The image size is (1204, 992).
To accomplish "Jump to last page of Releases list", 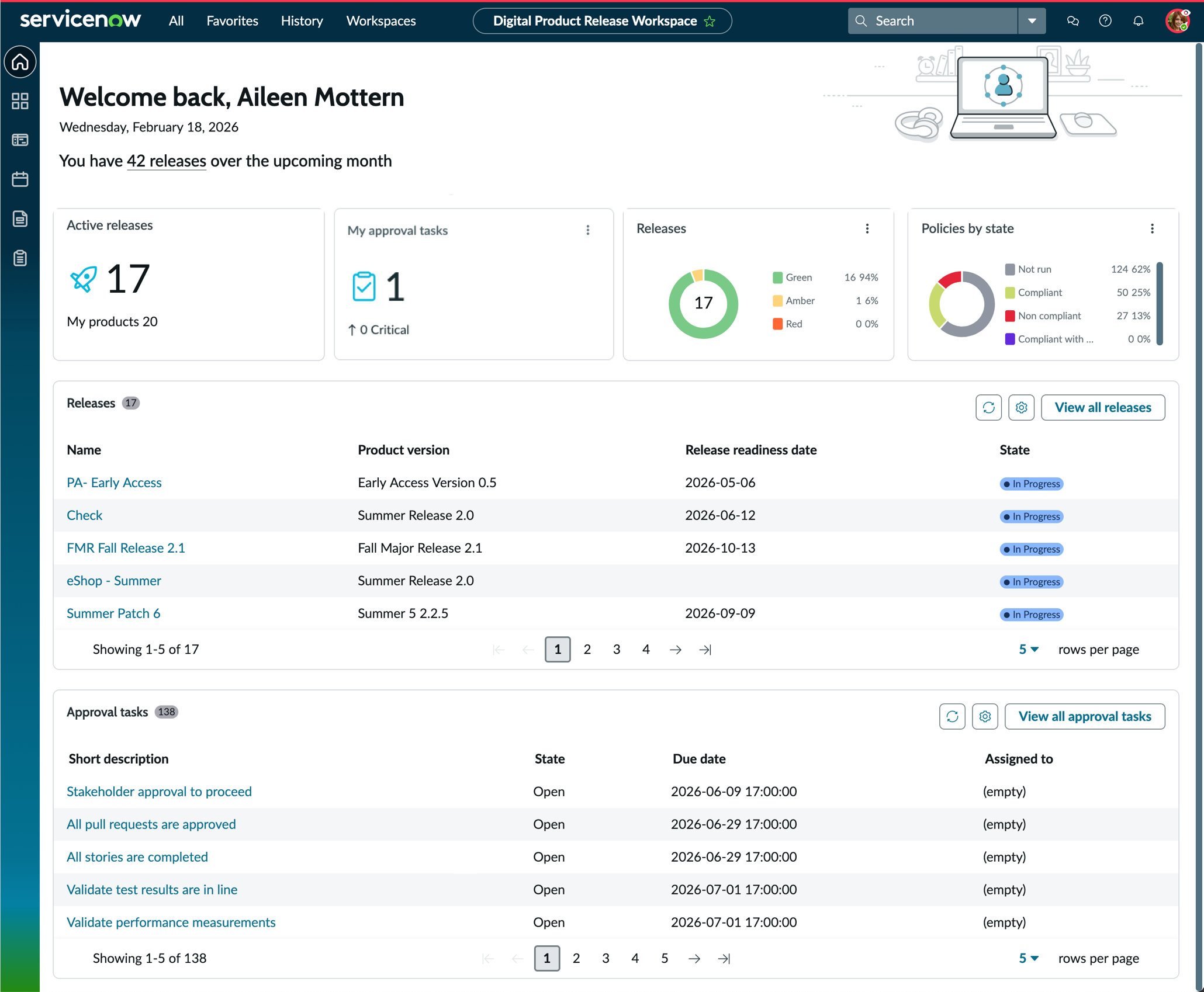I will (x=705, y=650).
